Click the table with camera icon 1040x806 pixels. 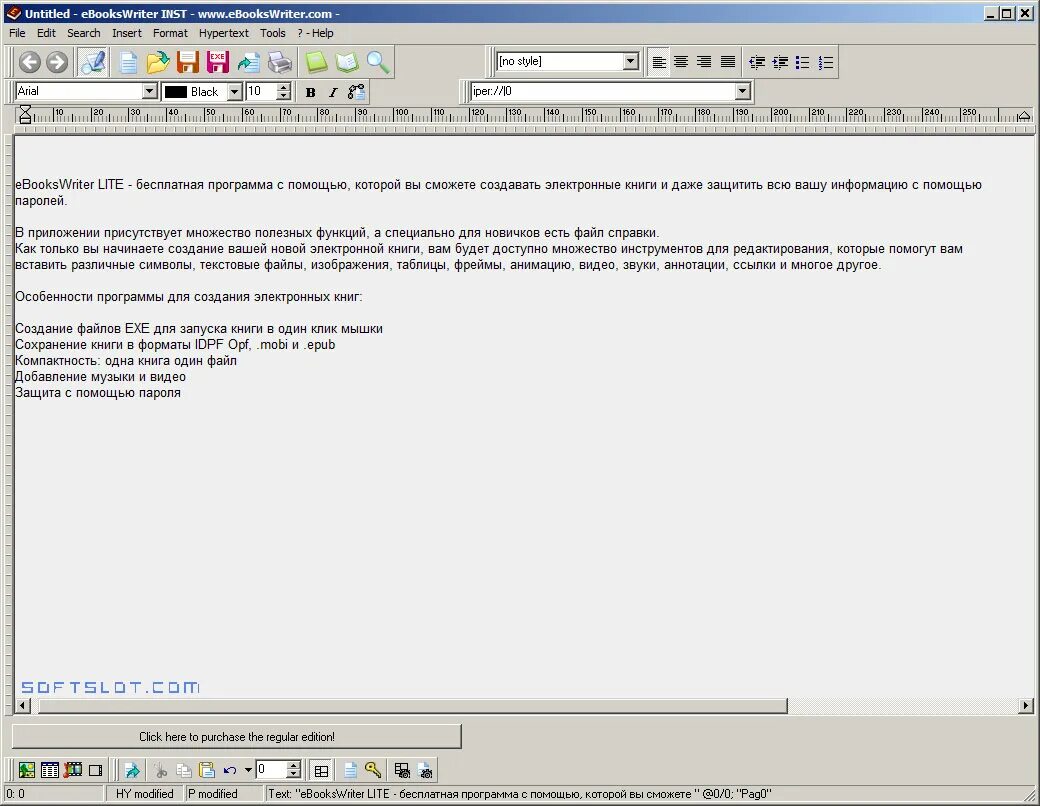point(402,770)
